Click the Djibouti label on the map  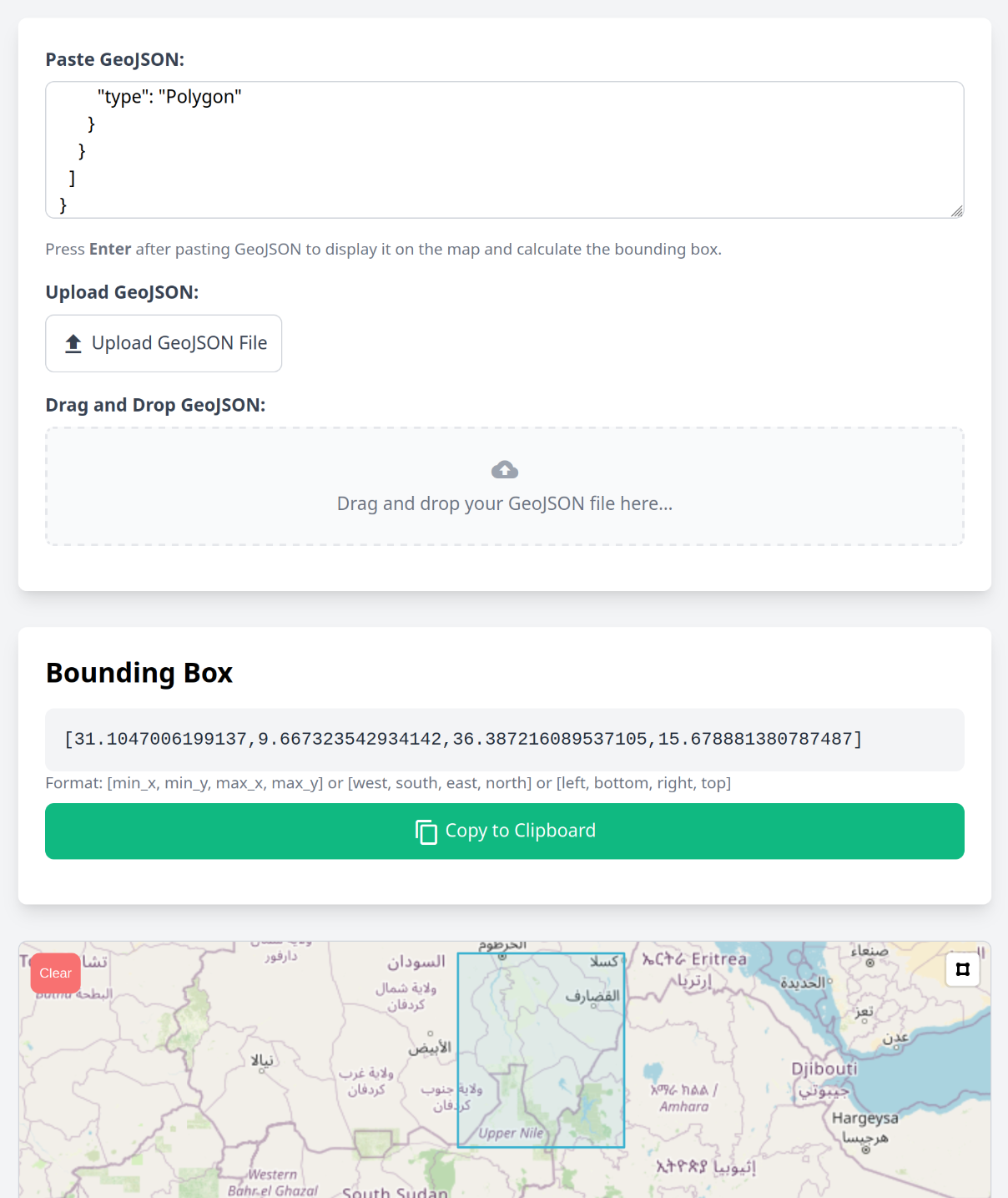coord(824,1069)
